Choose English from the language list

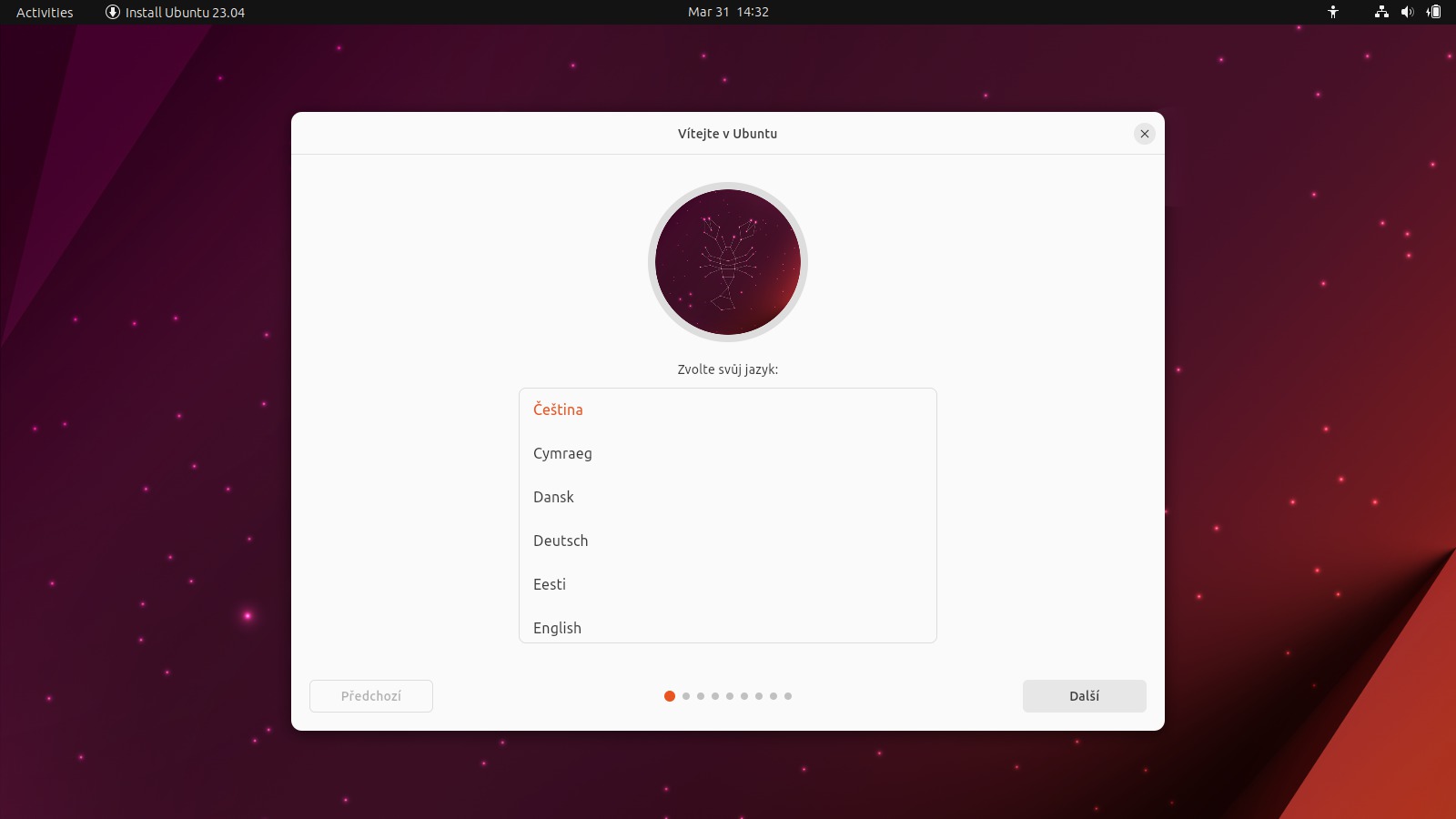point(557,628)
